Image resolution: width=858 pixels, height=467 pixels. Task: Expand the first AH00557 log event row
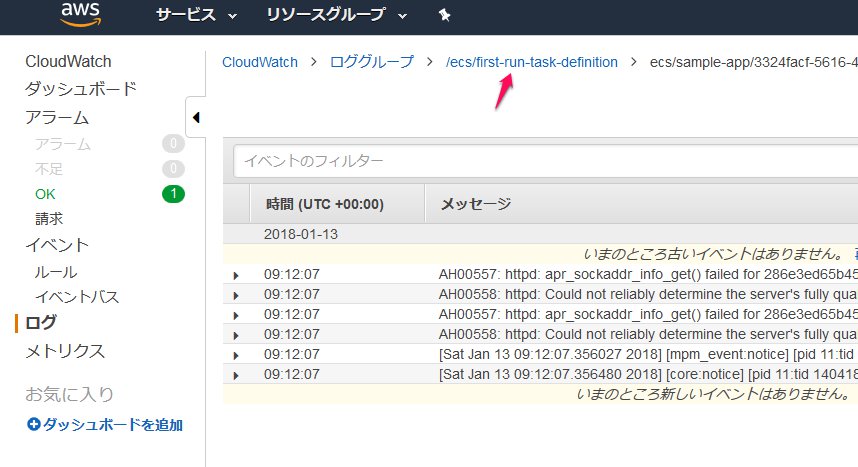pos(237,275)
